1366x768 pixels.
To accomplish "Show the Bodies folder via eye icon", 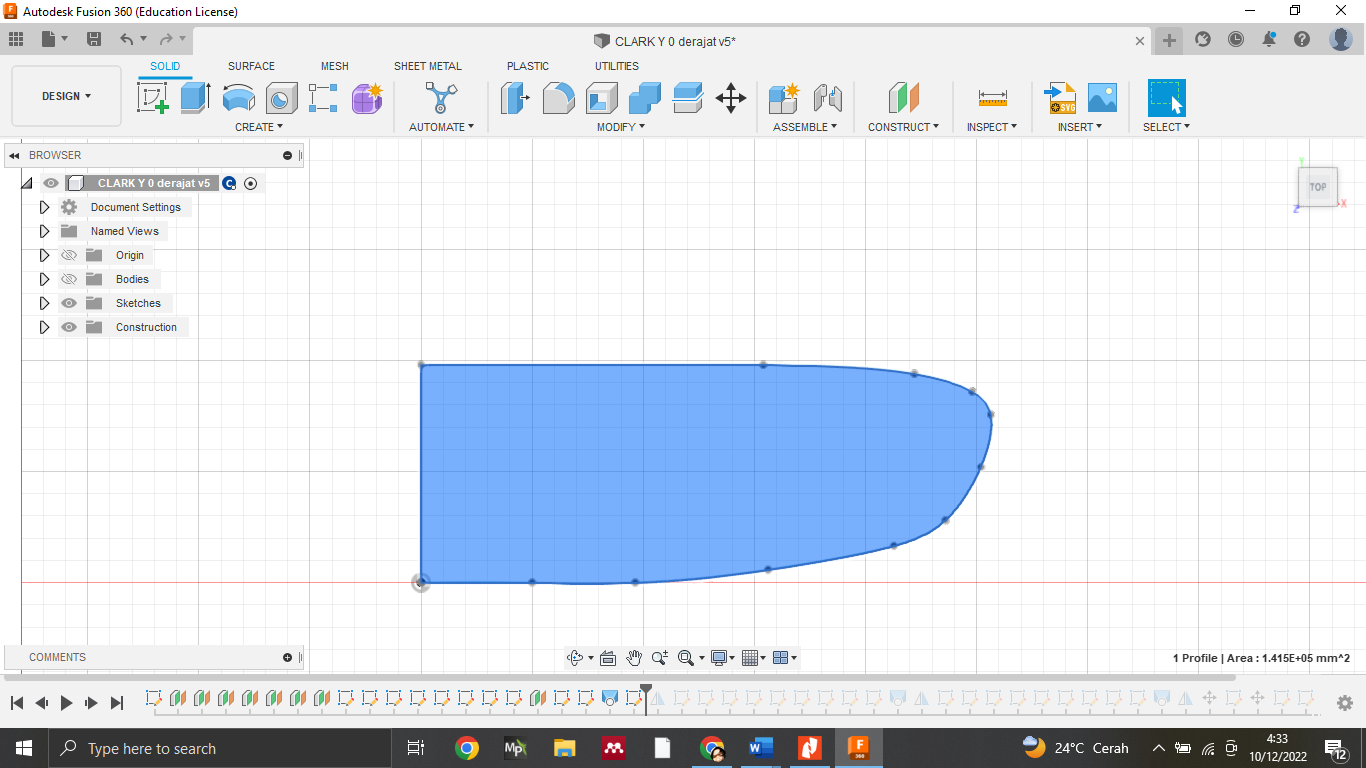I will pos(69,279).
